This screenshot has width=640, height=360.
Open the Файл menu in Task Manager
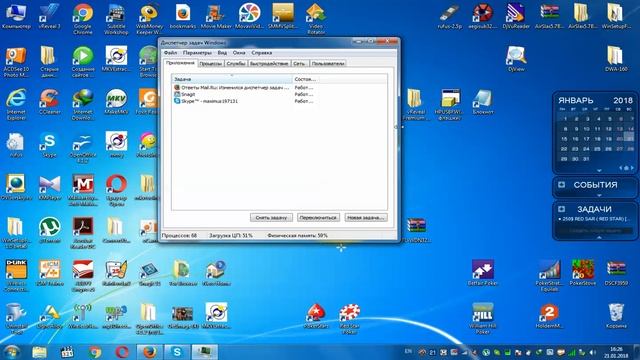point(170,53)
